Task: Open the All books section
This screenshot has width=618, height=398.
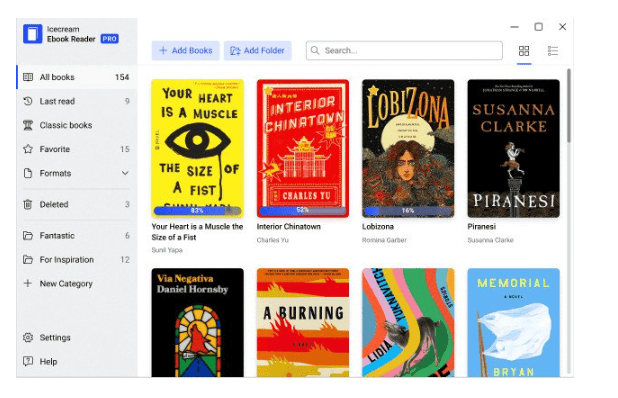Action: pos(77,77)
